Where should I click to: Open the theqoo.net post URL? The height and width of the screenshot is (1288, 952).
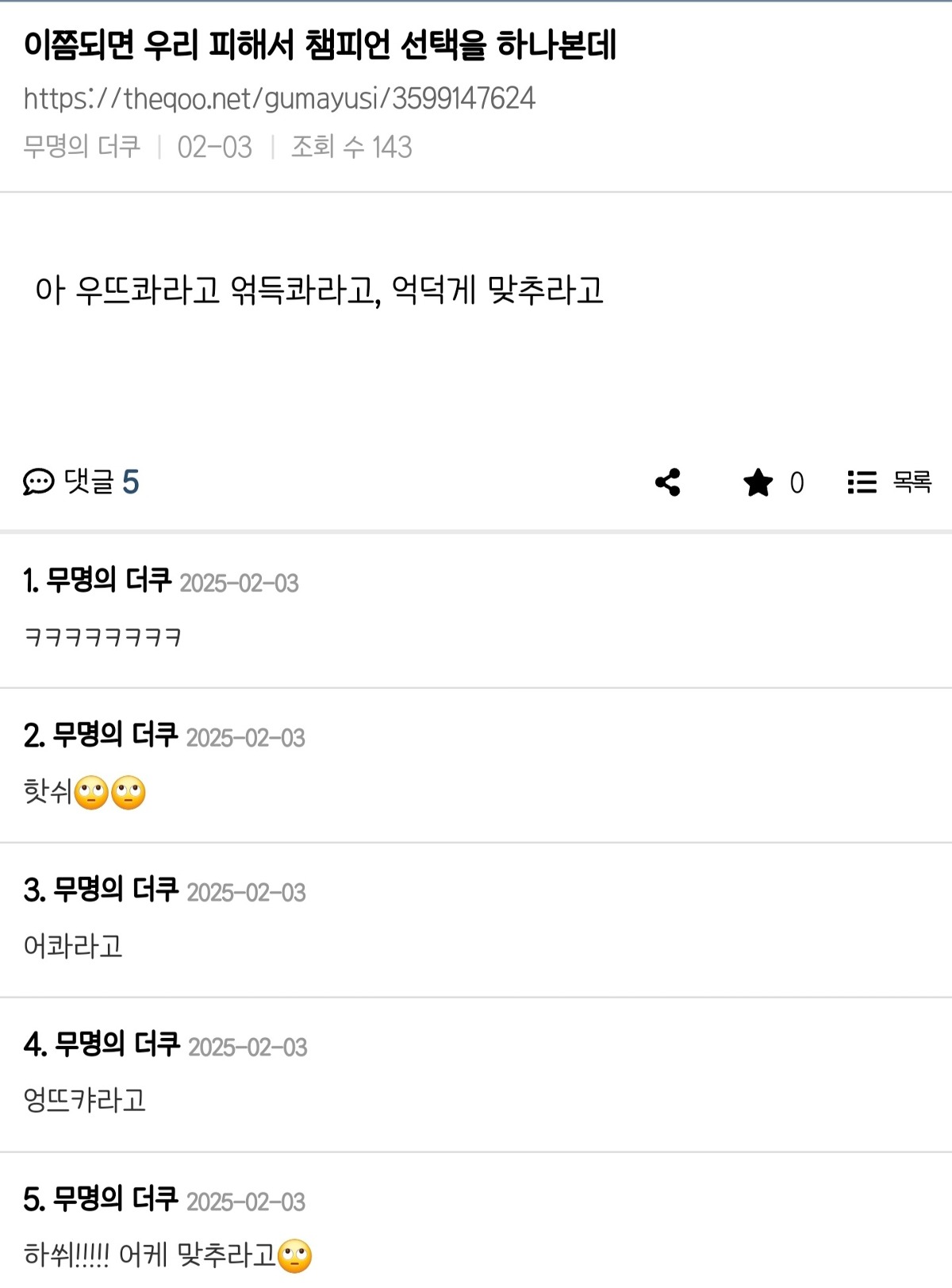tap(279, 98)
